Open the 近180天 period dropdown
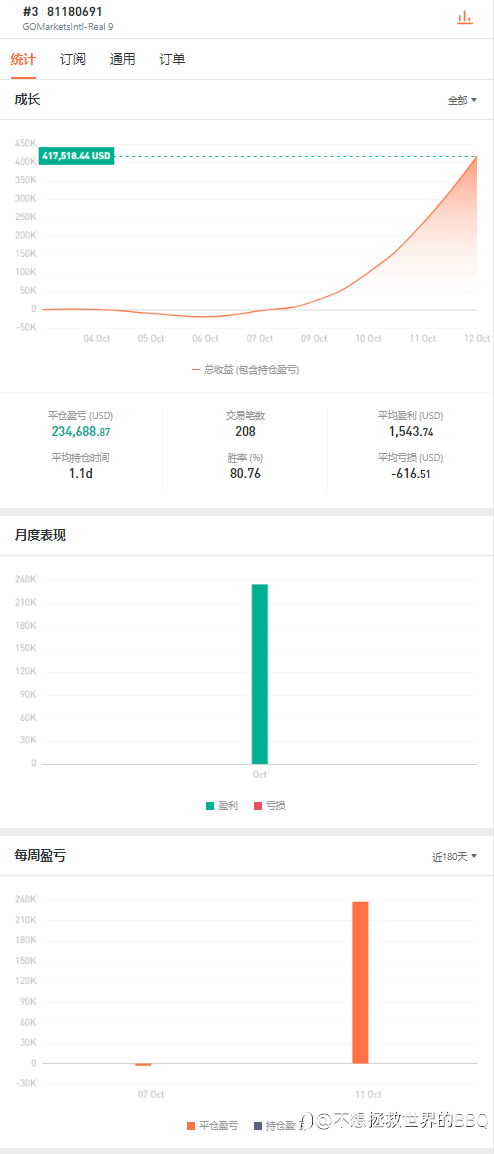Viewport: 494px width, 1154px height. point(454,856)
